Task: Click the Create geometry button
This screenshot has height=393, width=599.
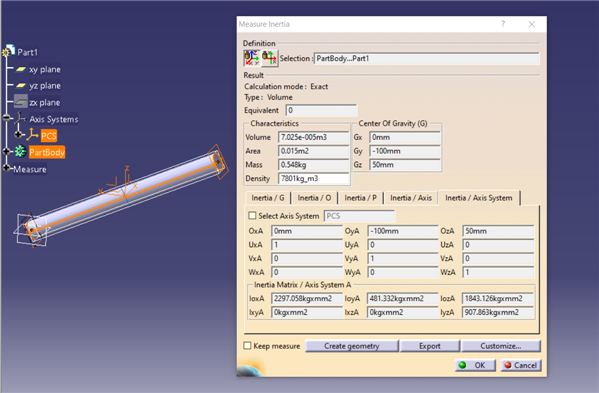Action: 351,346
